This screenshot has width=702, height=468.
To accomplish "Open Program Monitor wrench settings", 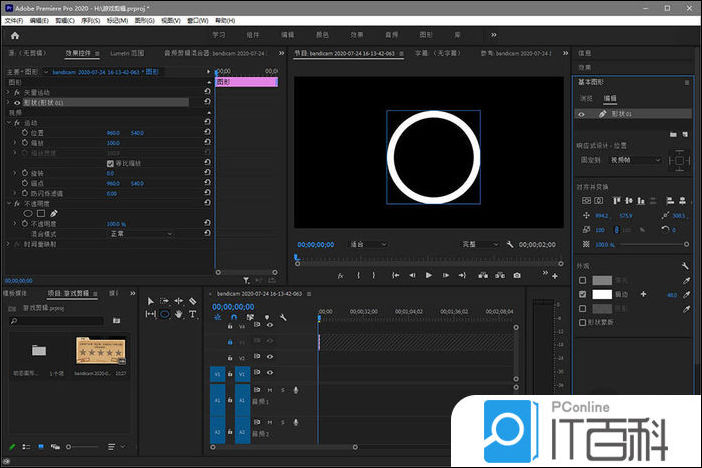I will pyautogui.click(x=510, y=243).
